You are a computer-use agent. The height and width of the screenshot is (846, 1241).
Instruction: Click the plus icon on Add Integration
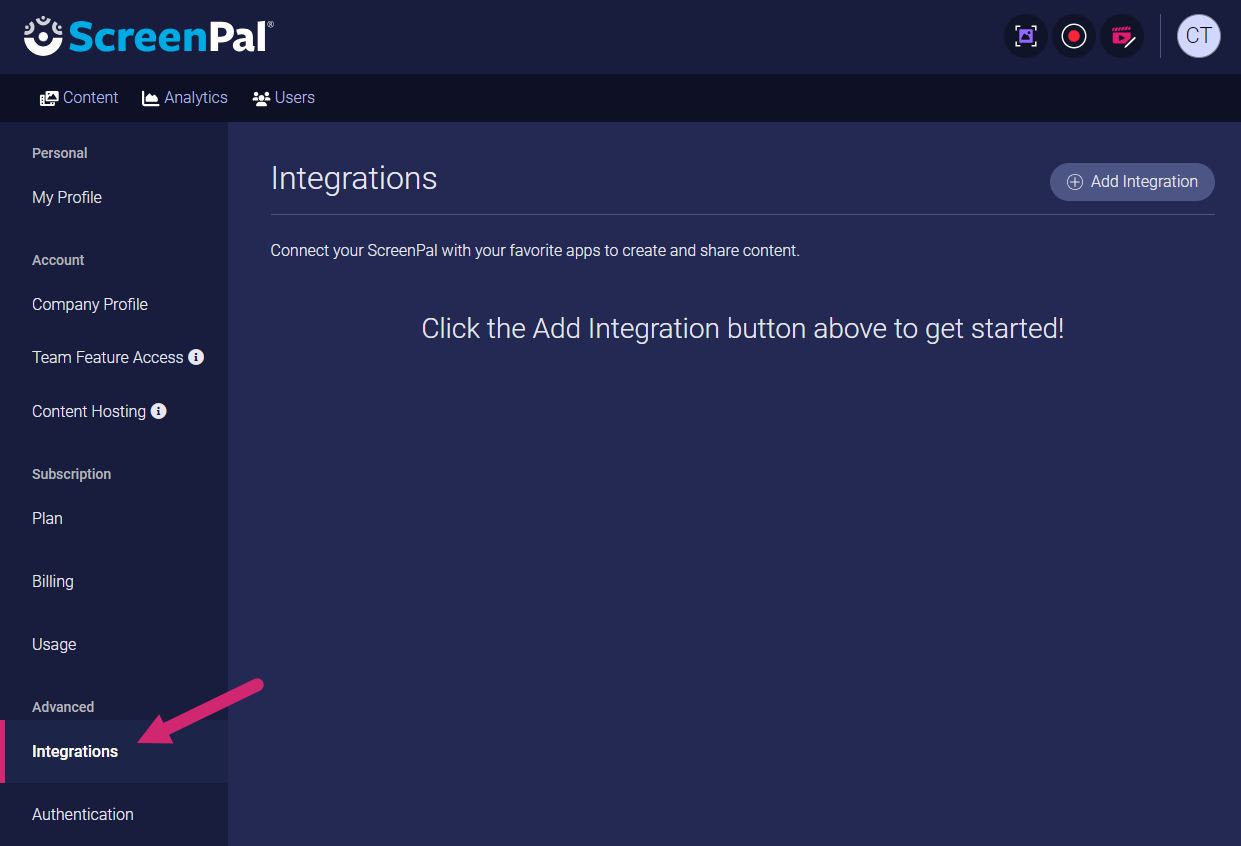[x=1075, y=182]
